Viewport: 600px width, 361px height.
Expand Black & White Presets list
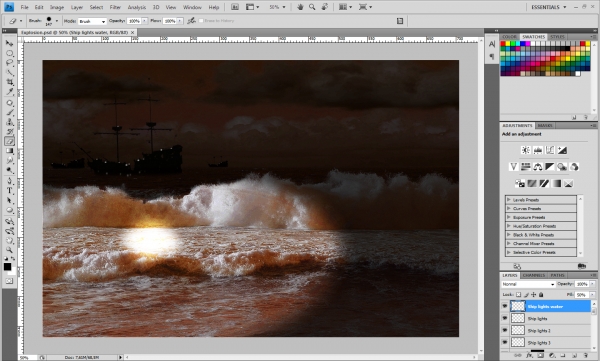(x=509, y=235)
